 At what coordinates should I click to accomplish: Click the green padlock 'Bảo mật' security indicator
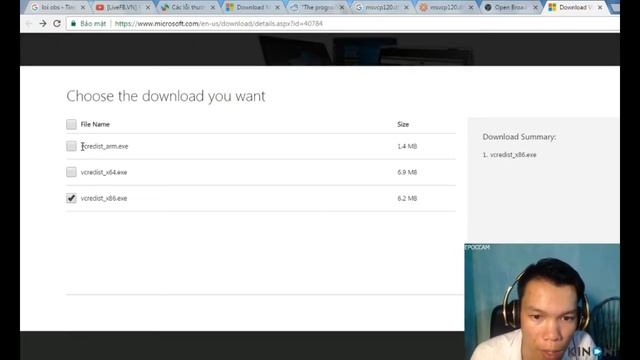(88, 24)
